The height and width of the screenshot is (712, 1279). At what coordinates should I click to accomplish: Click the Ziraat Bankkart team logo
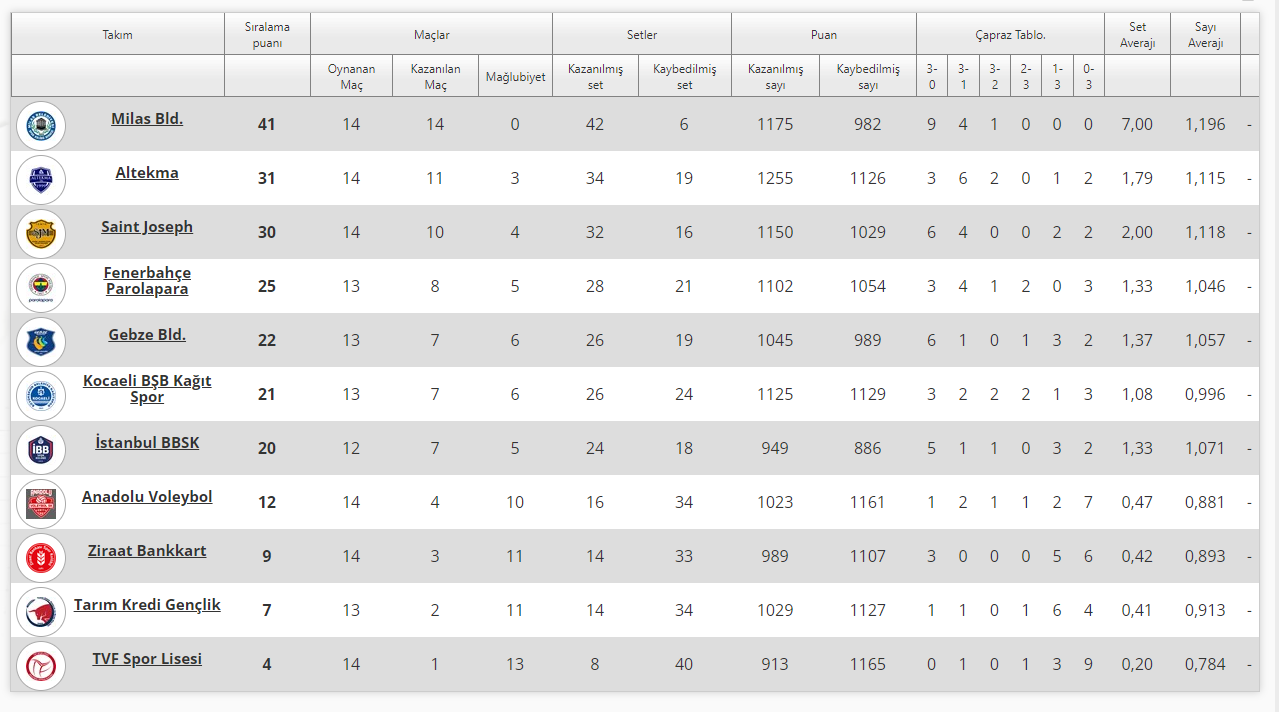pos(41,558)
